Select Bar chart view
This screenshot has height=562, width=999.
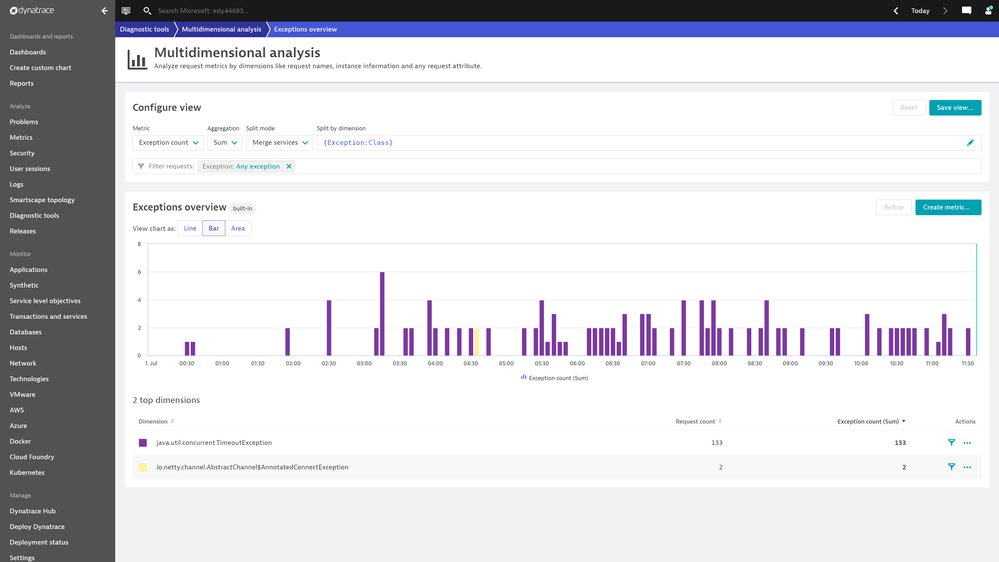[213, 228]
